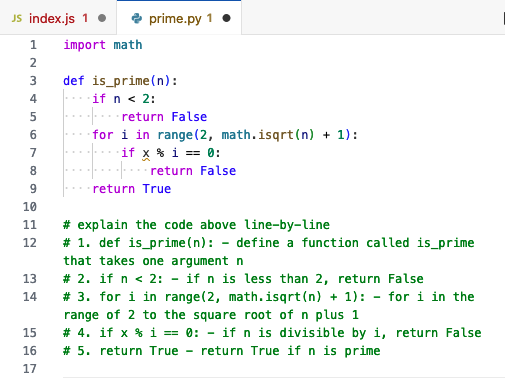This screenshot has width=505, height=378.
Task: Click the 'is_prime' function name on line 3
Action: (x=121, y=81)
